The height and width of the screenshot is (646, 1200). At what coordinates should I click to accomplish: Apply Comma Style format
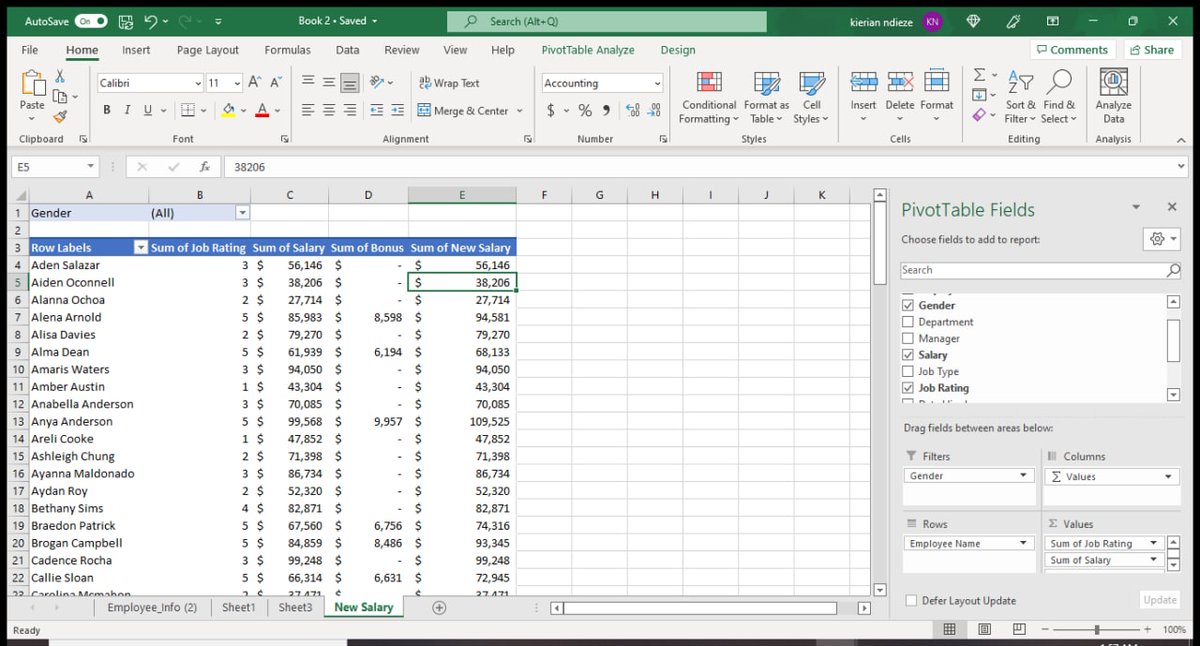coord(607,111)
